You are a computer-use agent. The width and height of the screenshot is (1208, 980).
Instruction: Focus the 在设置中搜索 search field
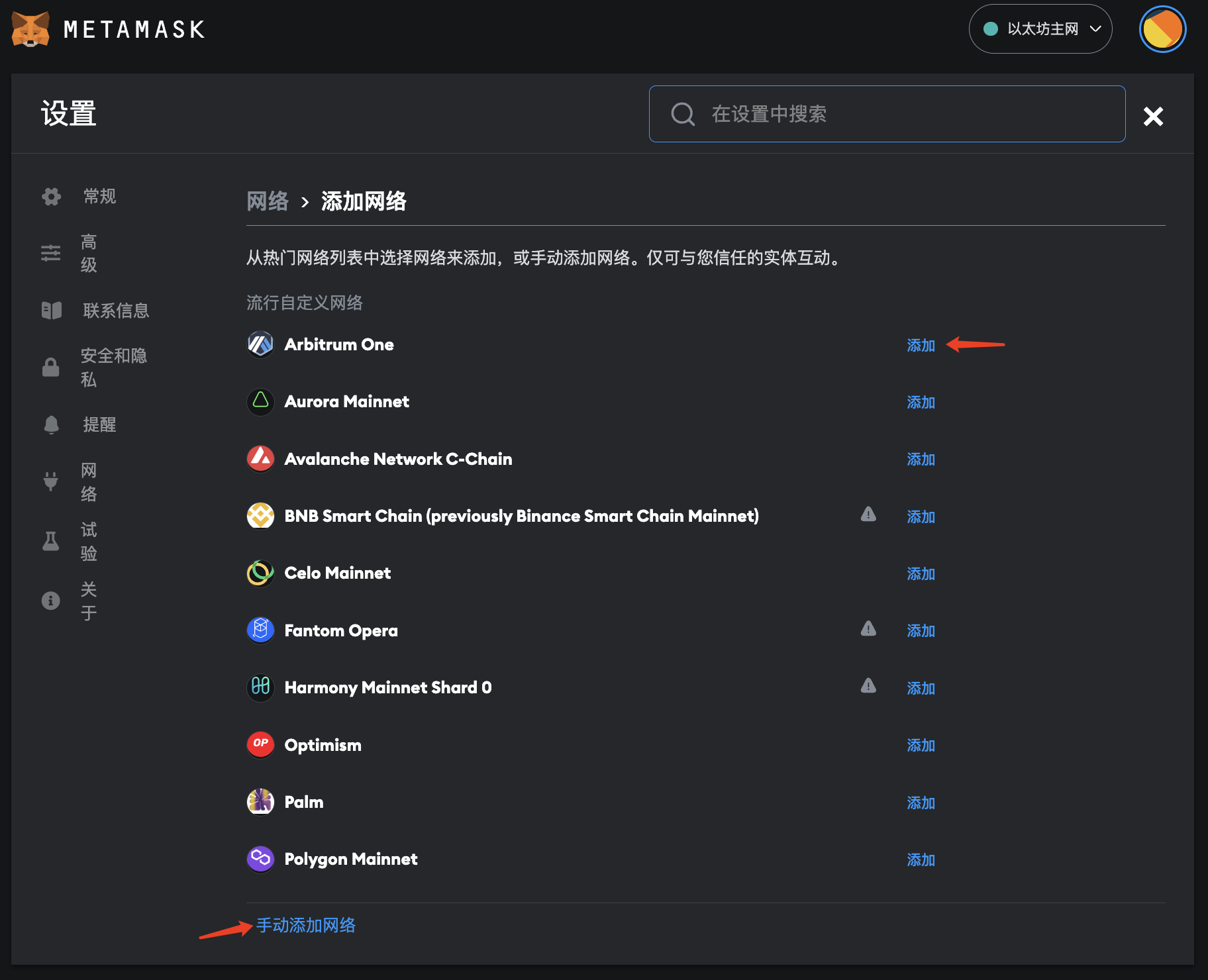tap(887, 114)
